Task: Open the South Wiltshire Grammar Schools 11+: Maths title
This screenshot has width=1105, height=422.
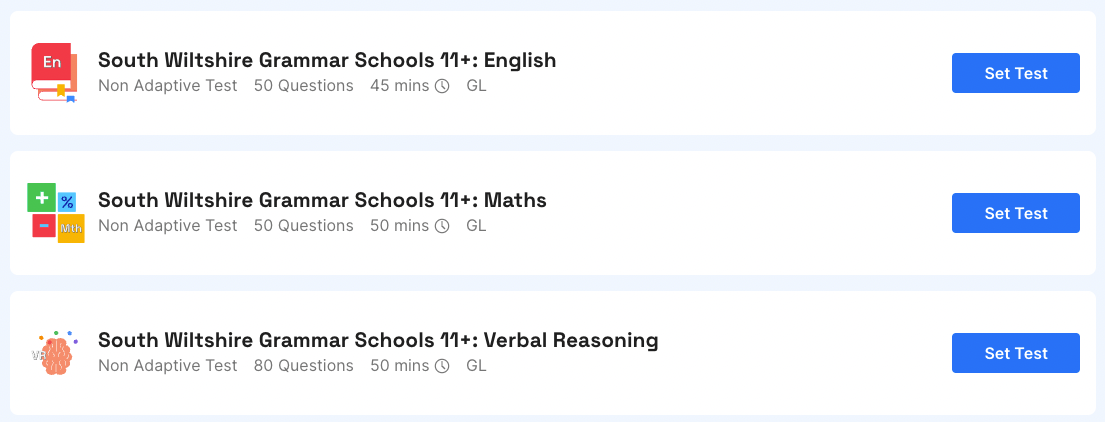Action: click(x=322, y=200)
